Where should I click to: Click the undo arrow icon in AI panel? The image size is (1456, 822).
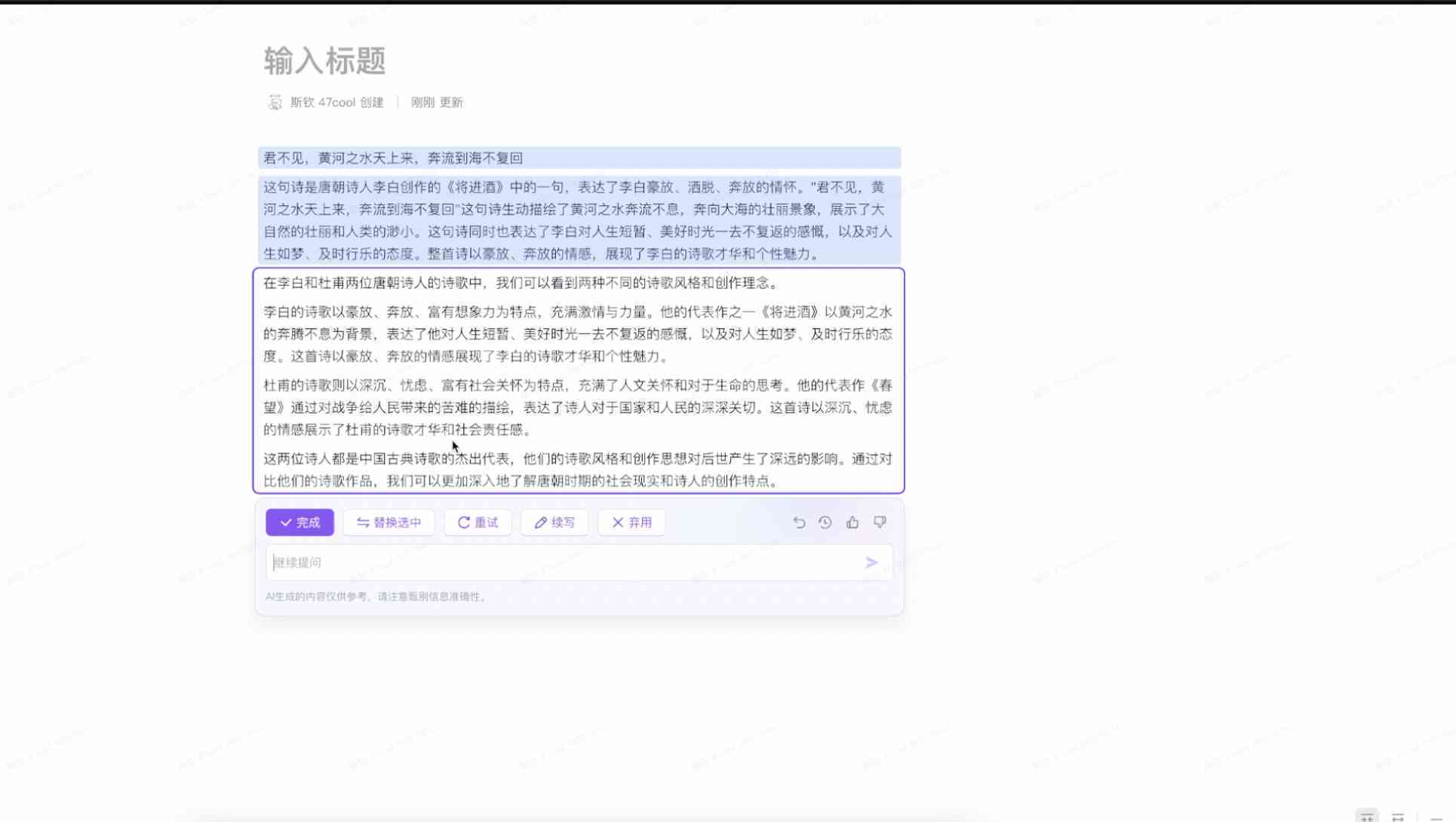[x=799, y=523]
